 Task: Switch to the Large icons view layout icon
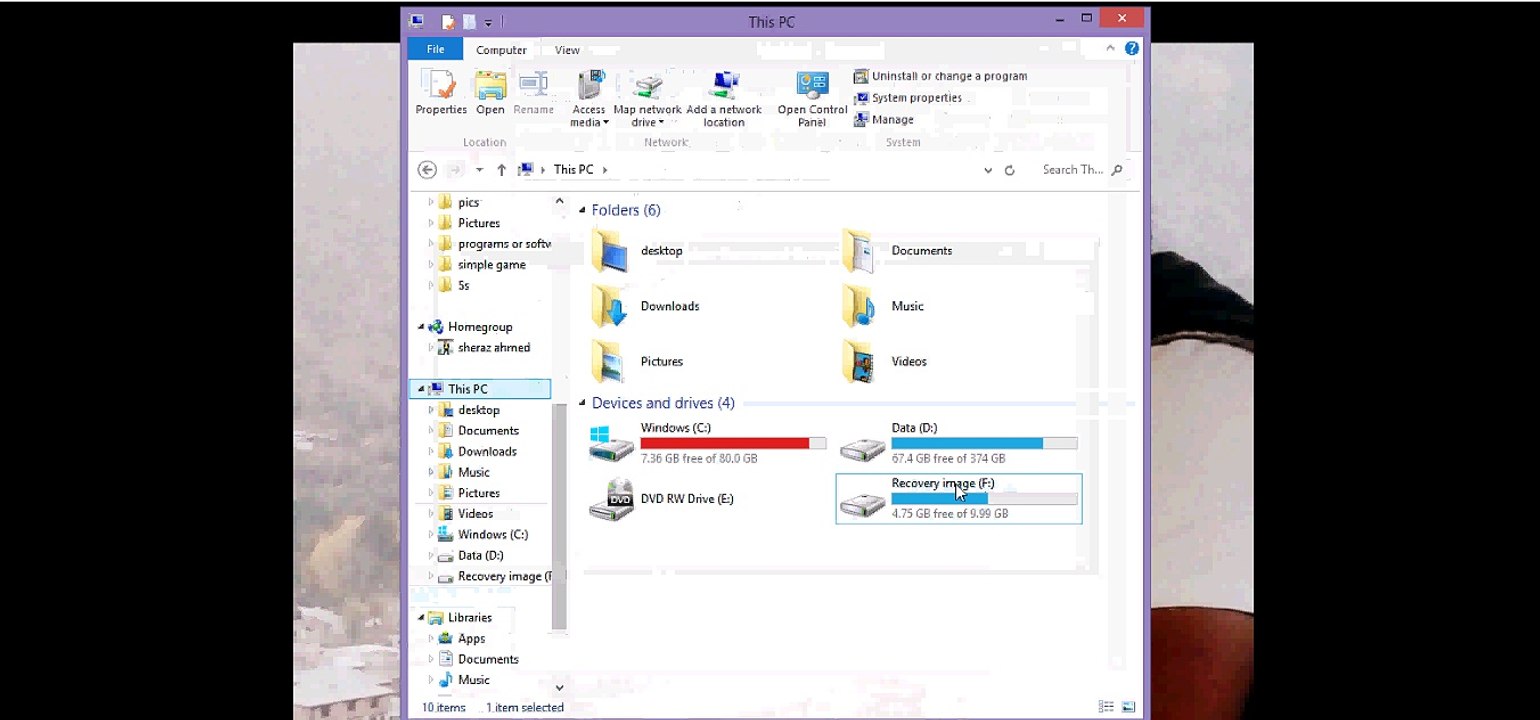click(x=1128, y=707)
